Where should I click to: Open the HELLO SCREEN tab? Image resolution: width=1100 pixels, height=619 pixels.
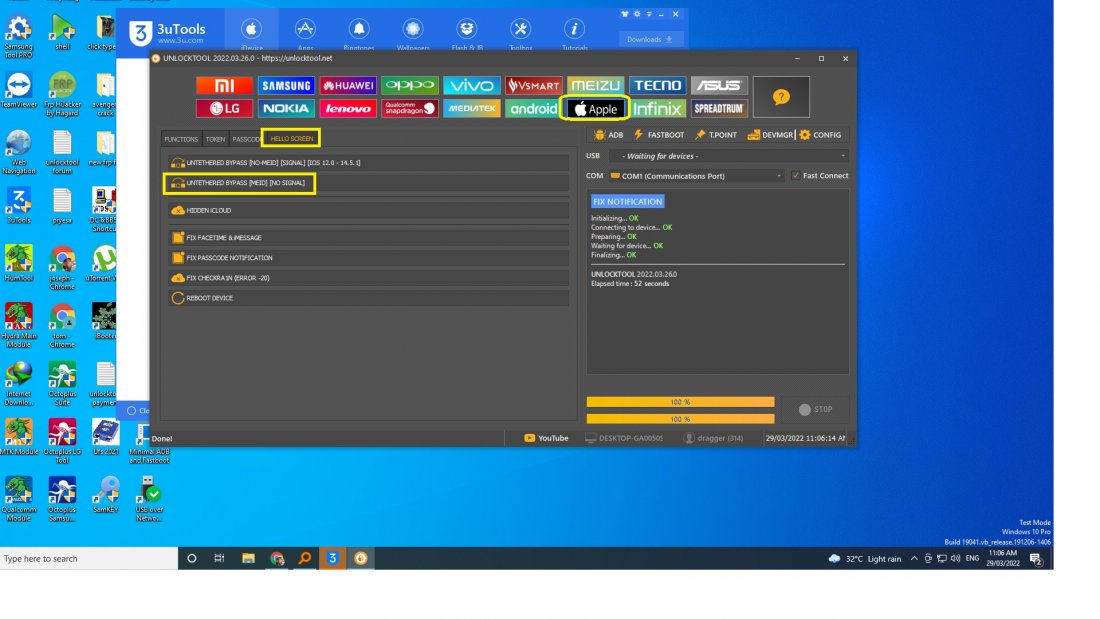click(x=291, y=138)
